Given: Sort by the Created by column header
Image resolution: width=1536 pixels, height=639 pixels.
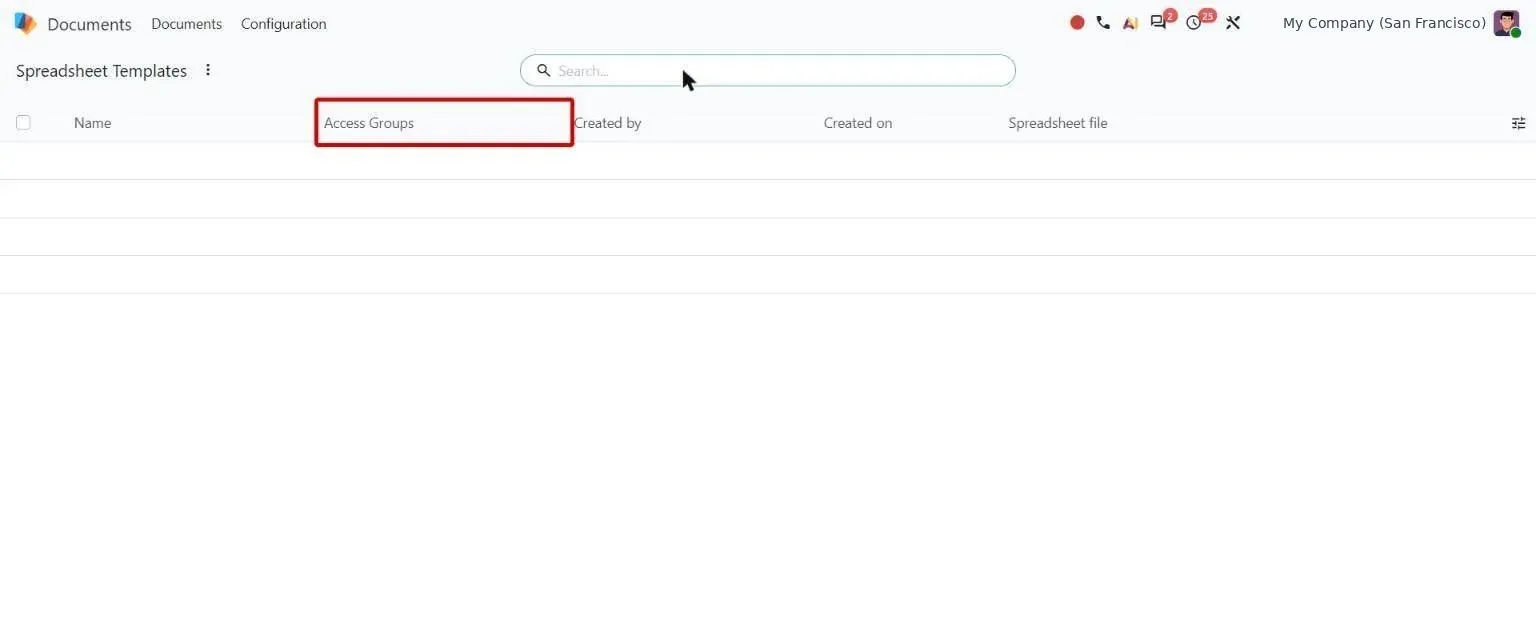Looking at the screenshot, I should pos(607,123).
